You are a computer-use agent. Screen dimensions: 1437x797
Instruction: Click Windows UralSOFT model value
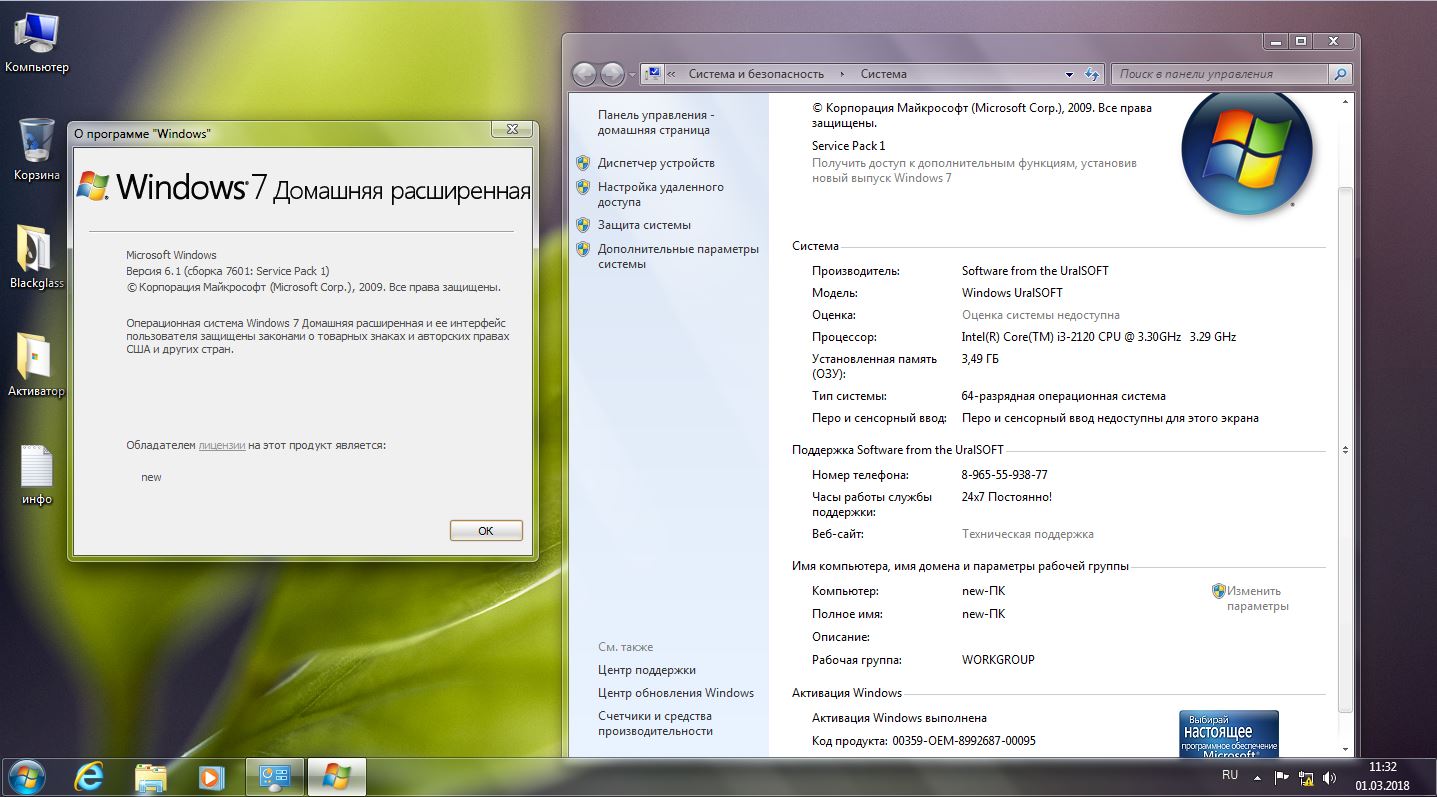(1012, 293)
